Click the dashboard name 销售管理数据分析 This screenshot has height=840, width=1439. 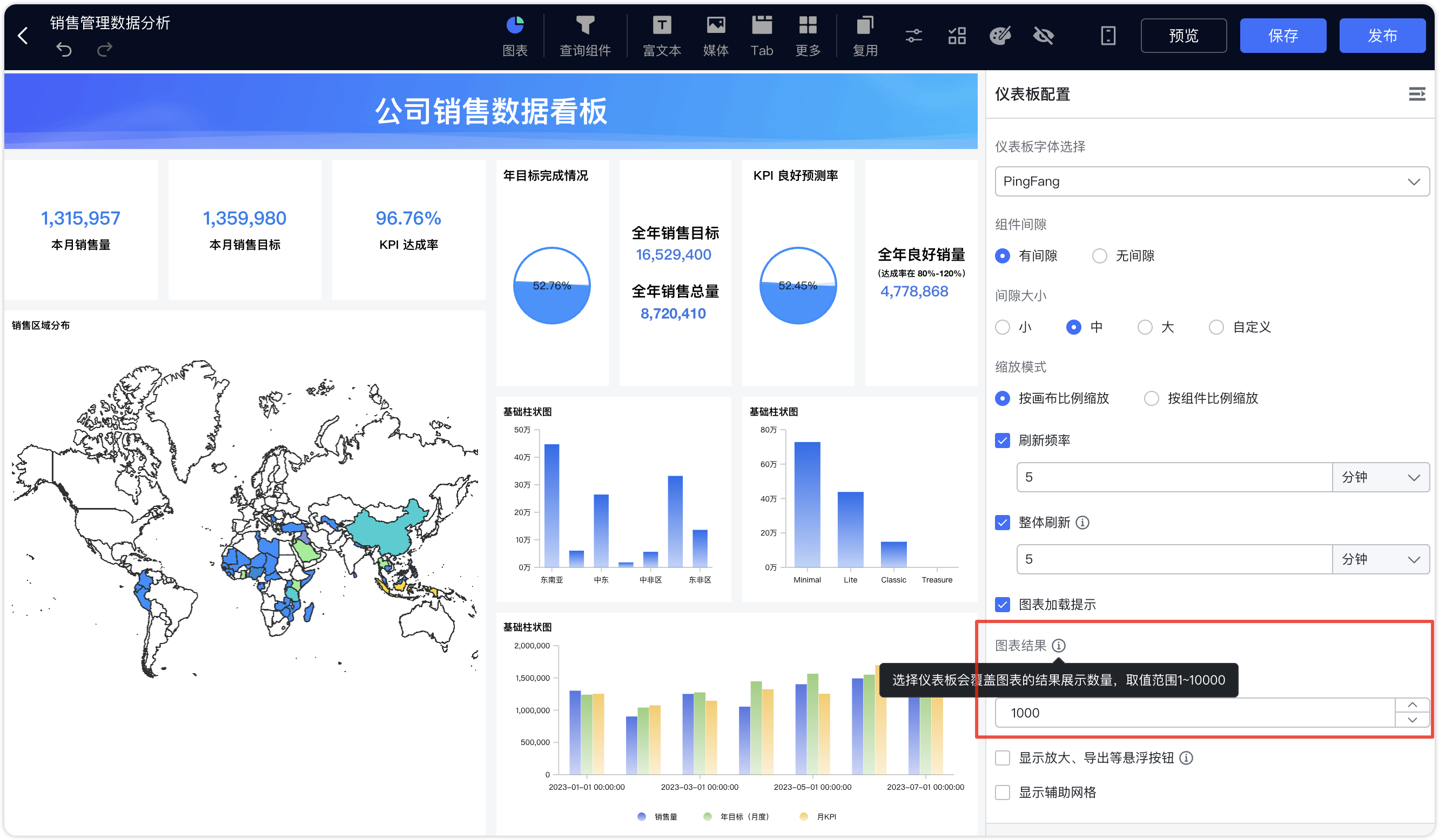pos(110,23)
